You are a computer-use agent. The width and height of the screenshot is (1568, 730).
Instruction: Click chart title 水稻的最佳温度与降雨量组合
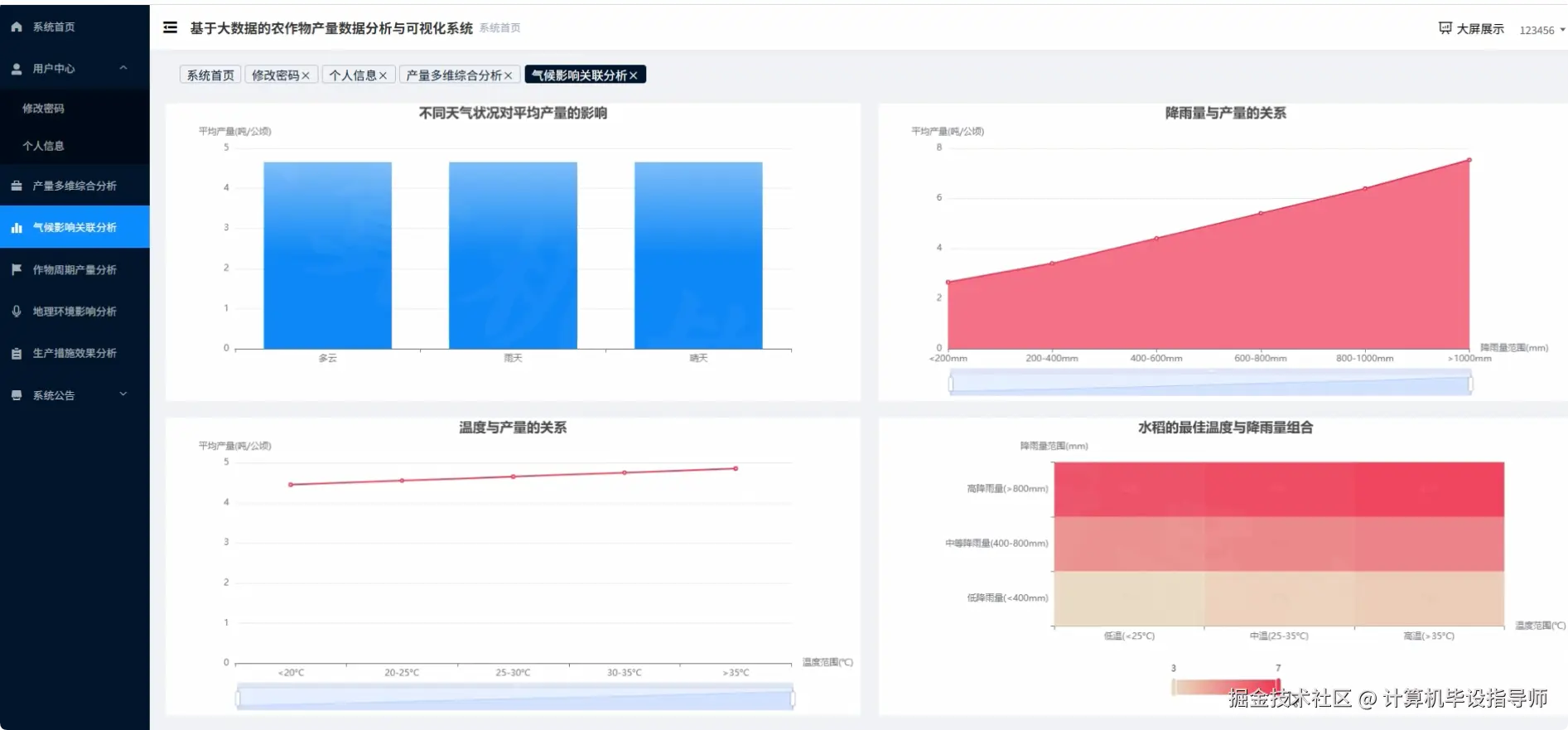click(1225, 428)
